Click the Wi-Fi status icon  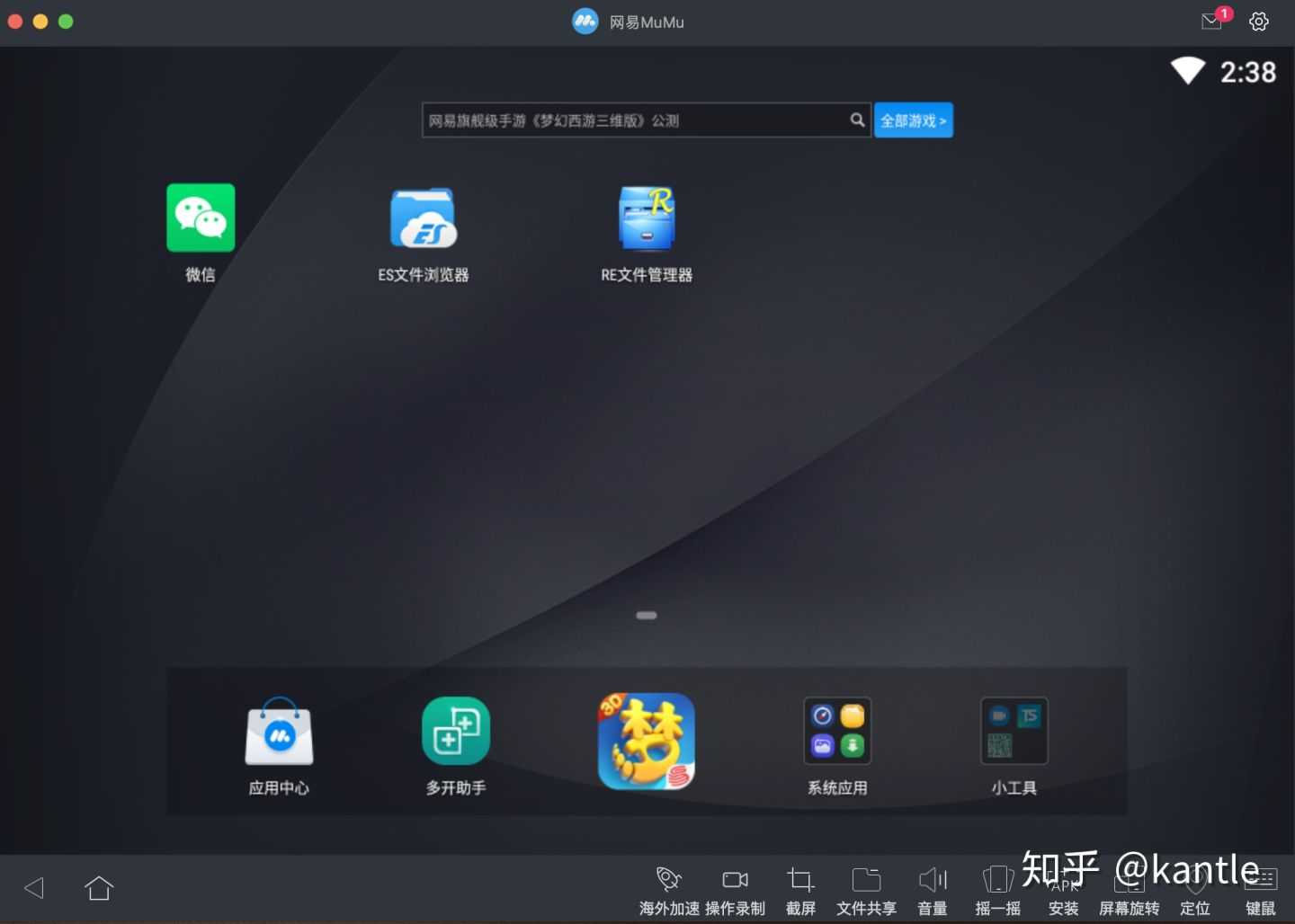[x=1188, y=71]
